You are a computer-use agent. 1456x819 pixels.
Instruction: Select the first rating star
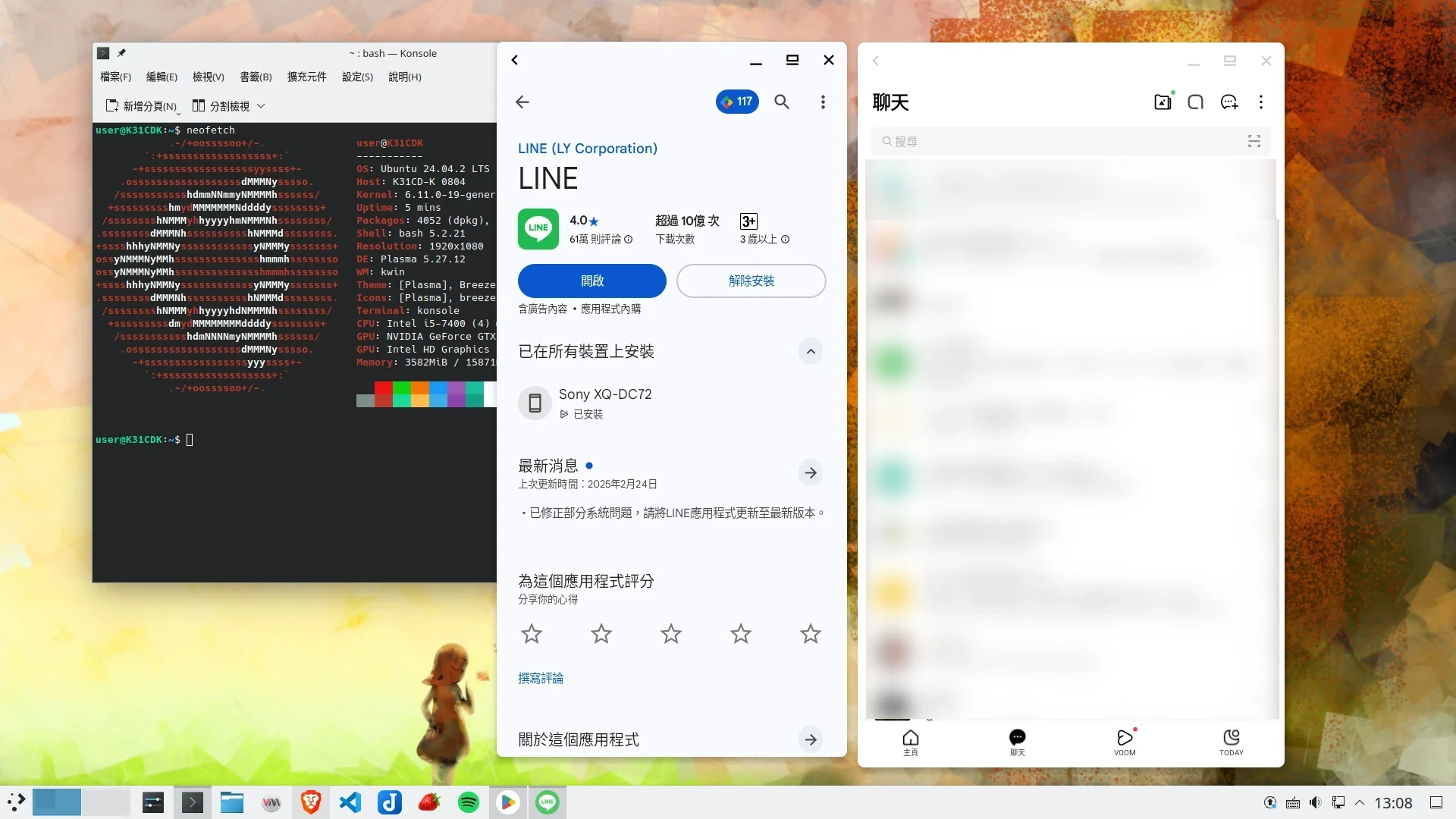coord(532,633)
